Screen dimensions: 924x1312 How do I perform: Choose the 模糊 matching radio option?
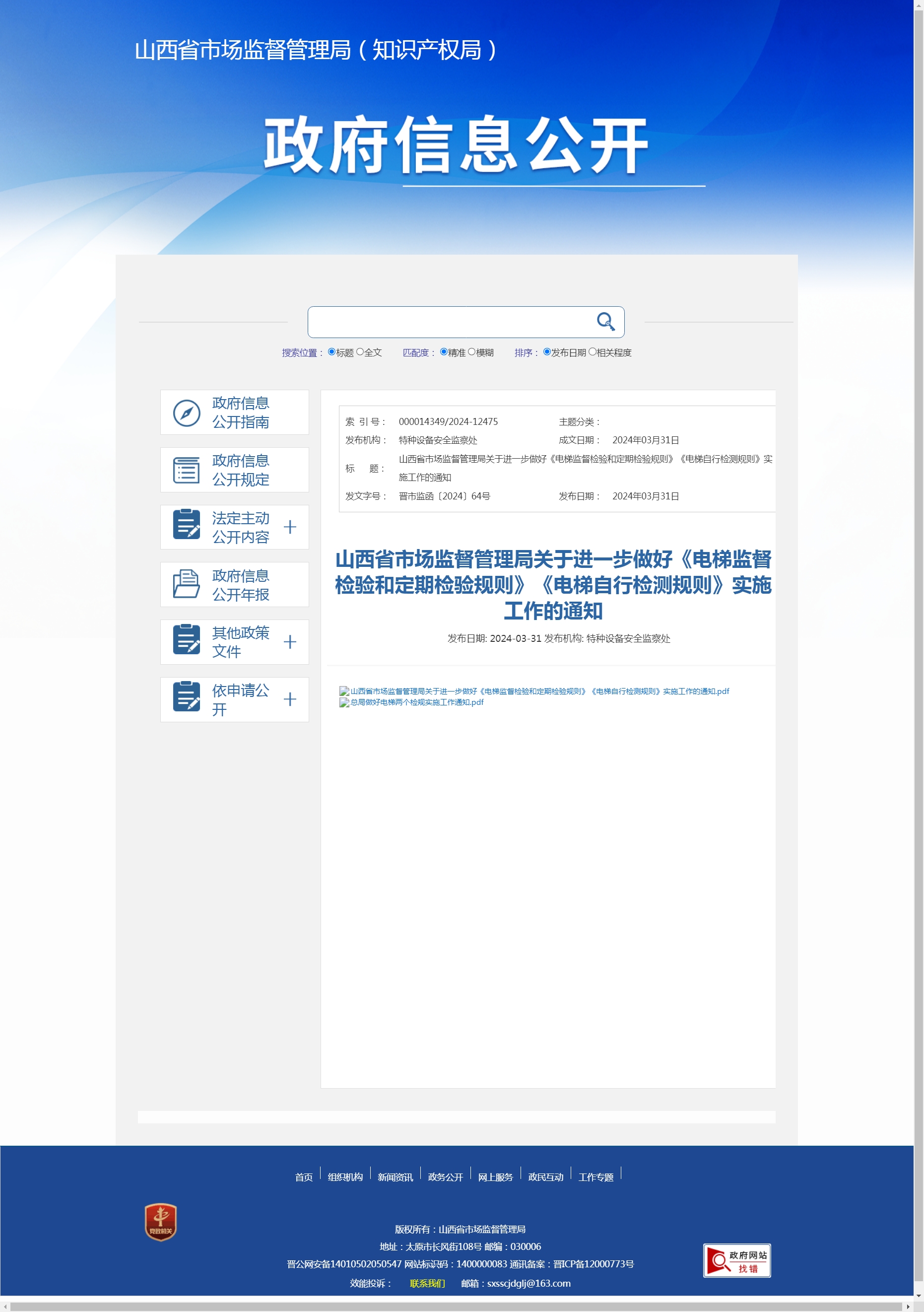point(472,352)
